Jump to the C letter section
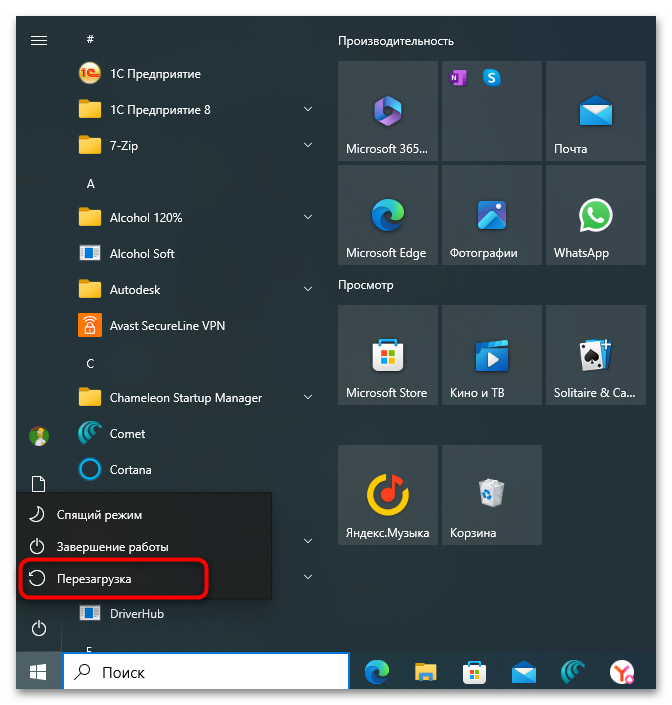Image resolution: width=672 pixels, height=705 pixels. click(90, 363)
